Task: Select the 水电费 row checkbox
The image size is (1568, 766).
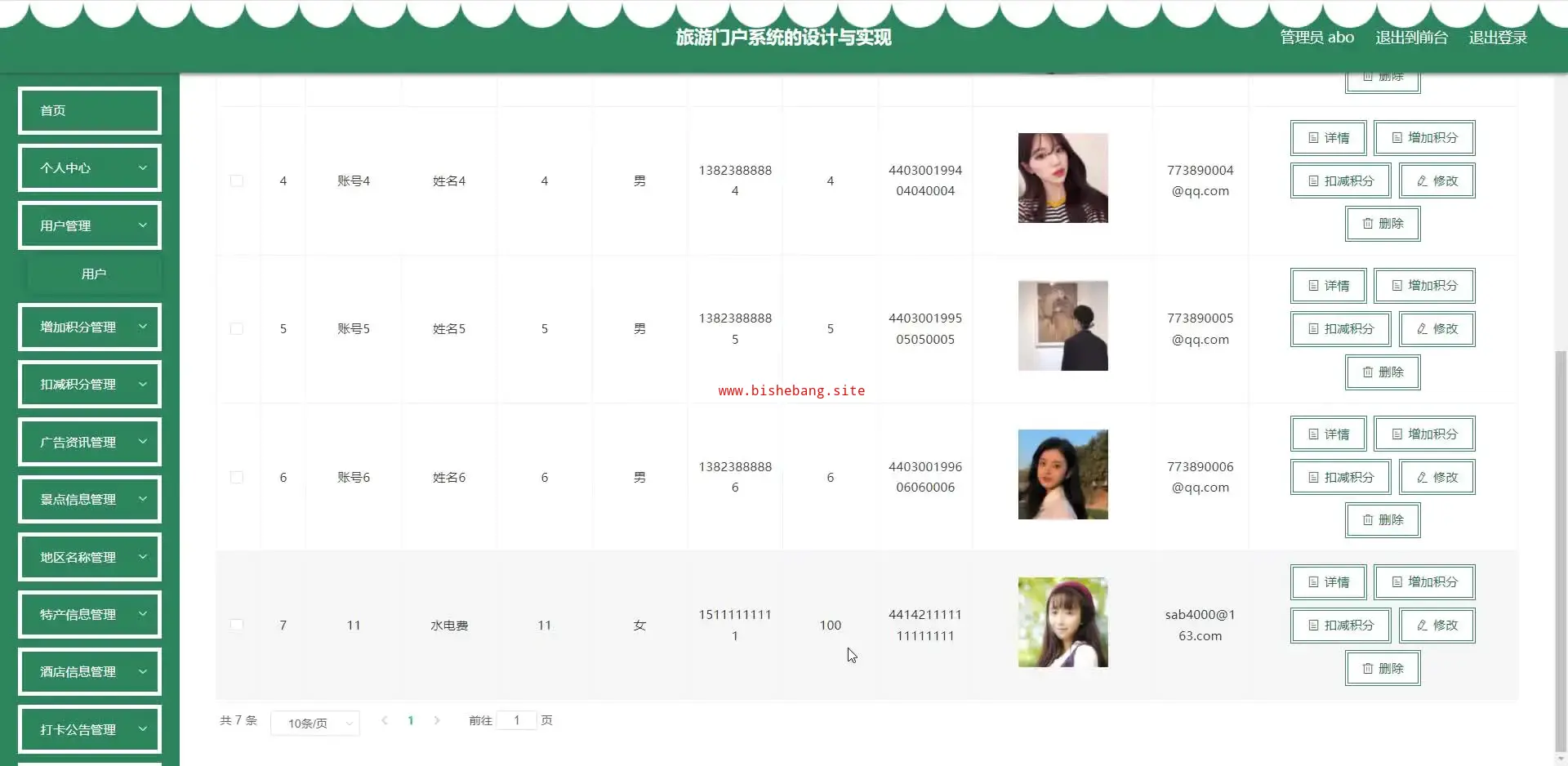Action: tap(237, 625)
